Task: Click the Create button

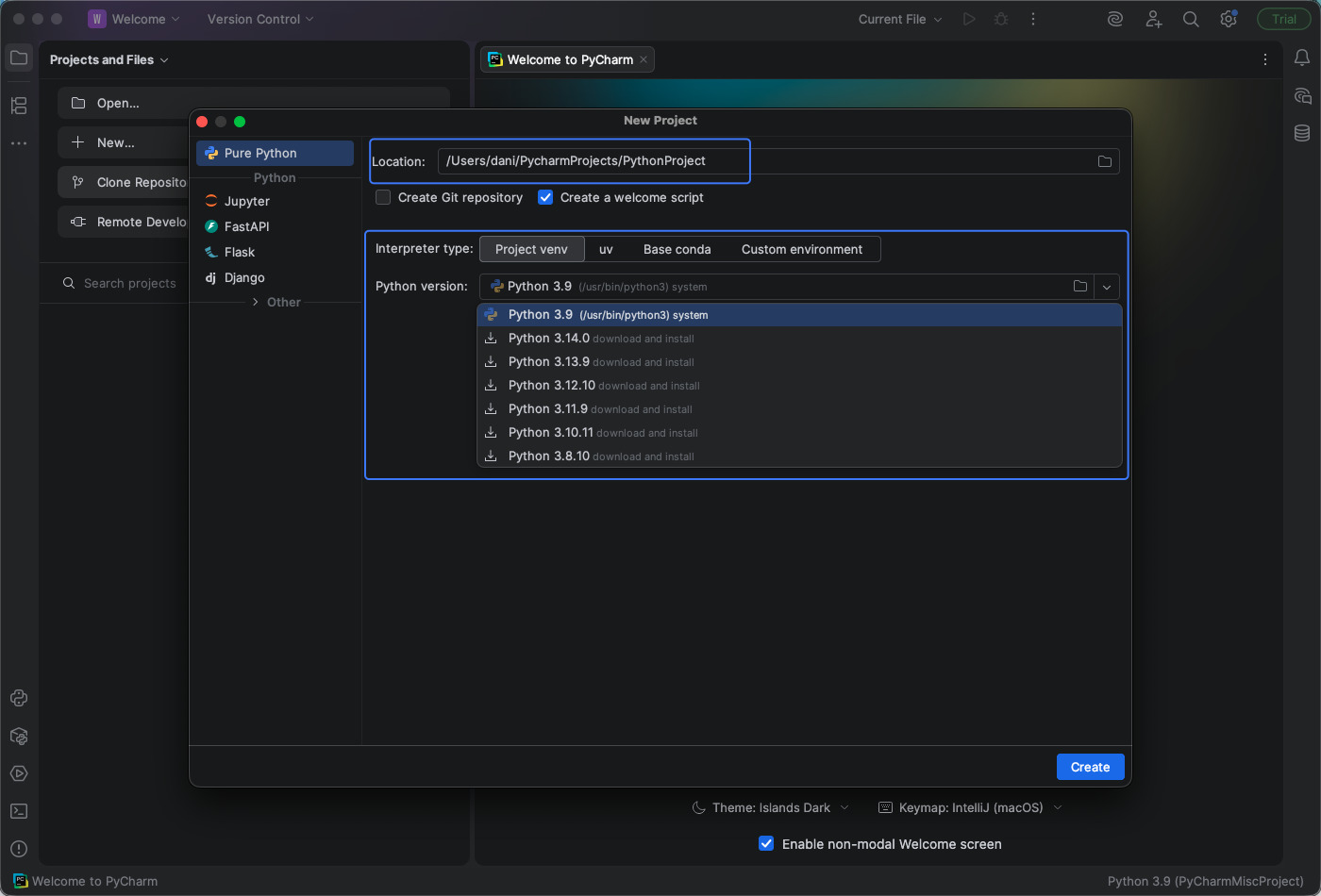Action: 1090,767
